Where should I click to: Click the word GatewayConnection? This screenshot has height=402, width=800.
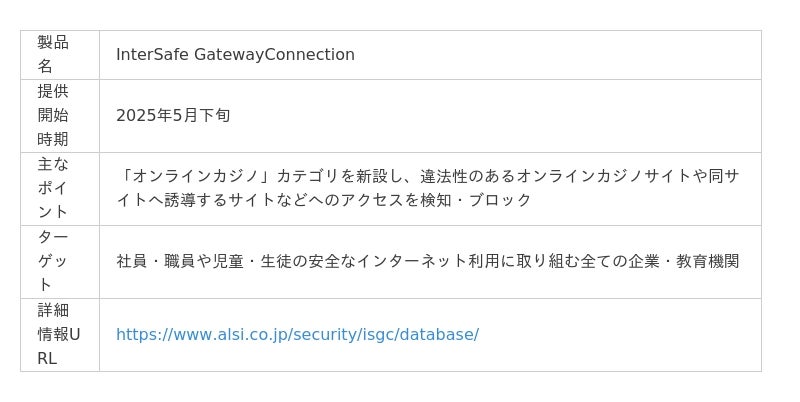click(274, 54)
